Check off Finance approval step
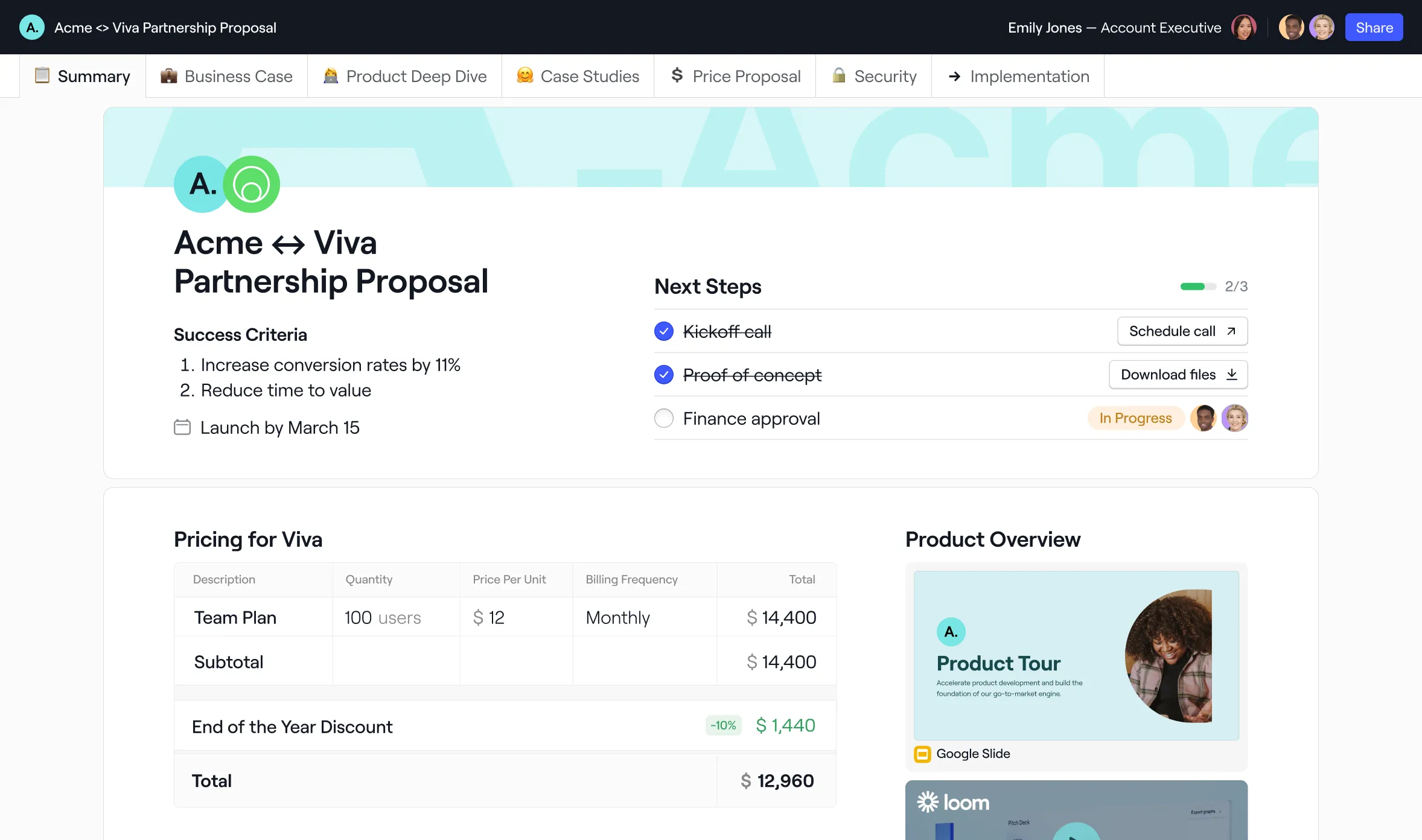The image size is (1422, 840). click(664, 418)
